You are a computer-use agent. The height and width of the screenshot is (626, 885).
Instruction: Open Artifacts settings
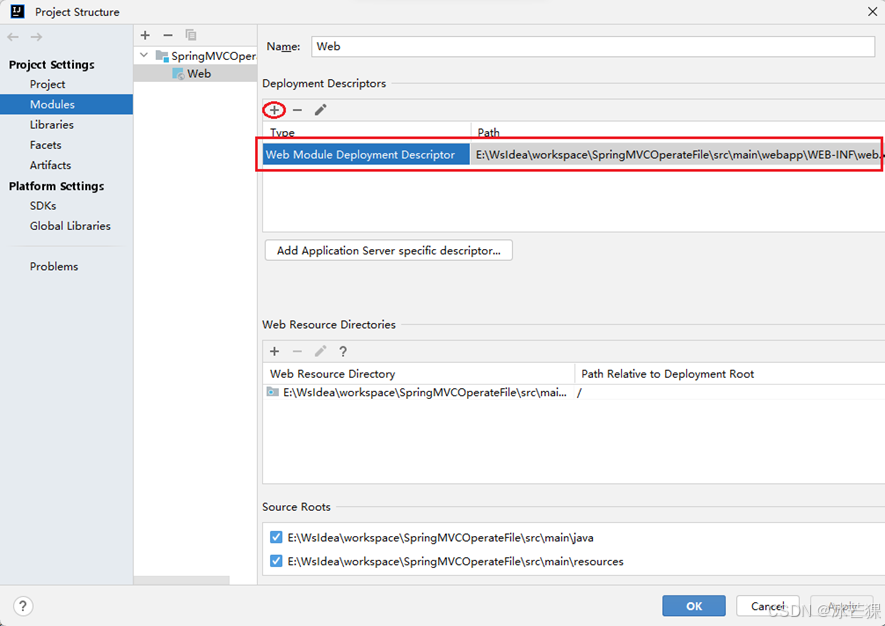pyautogui.click(x=50, y=165)
